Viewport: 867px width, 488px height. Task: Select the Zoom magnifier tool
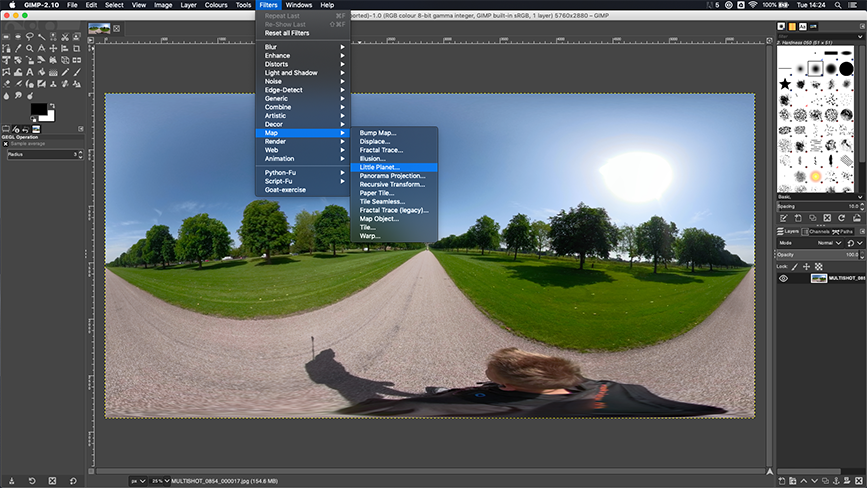(29, 49)
